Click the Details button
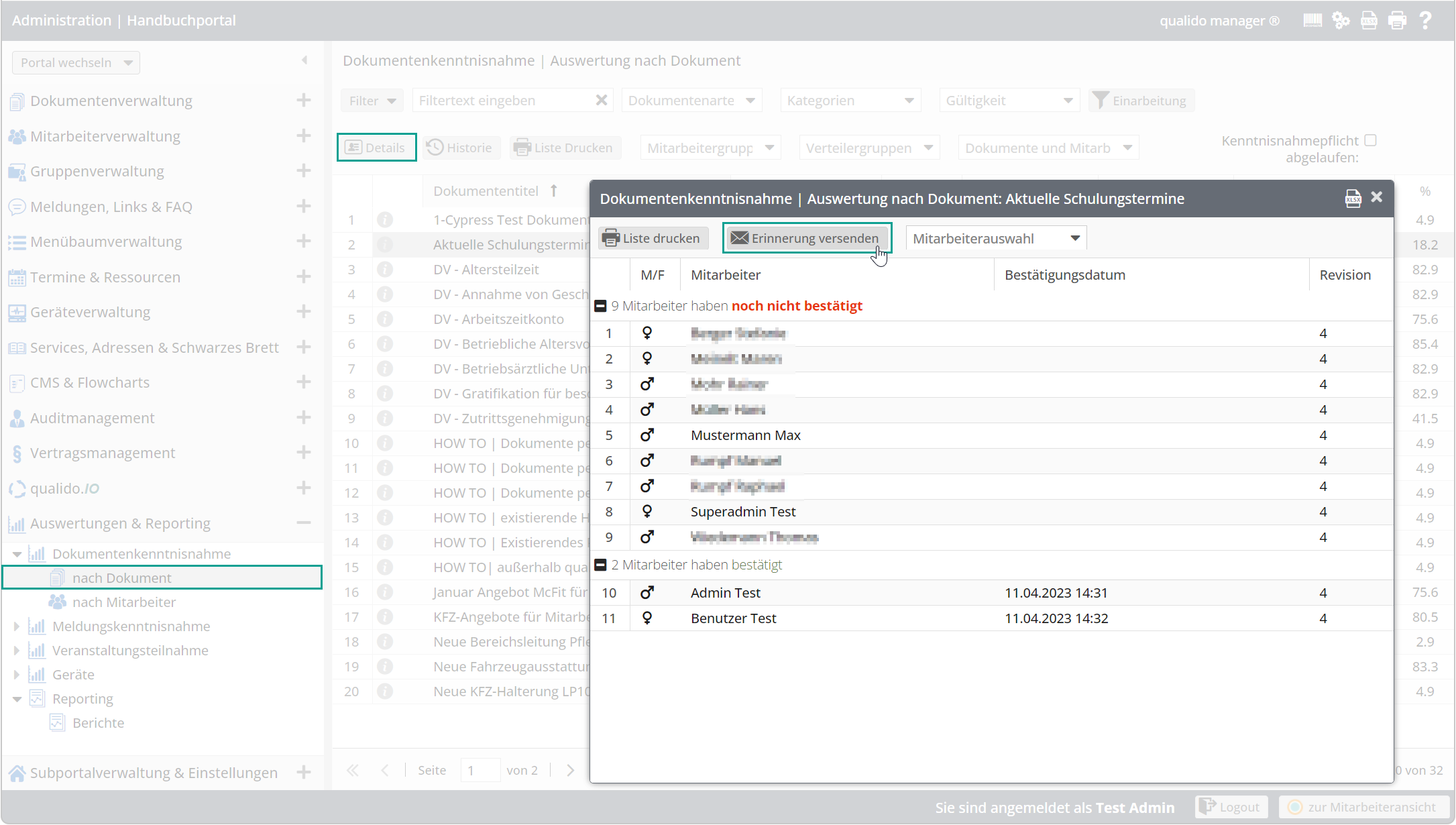This screenshot has height=825, width=1456. 376,148
